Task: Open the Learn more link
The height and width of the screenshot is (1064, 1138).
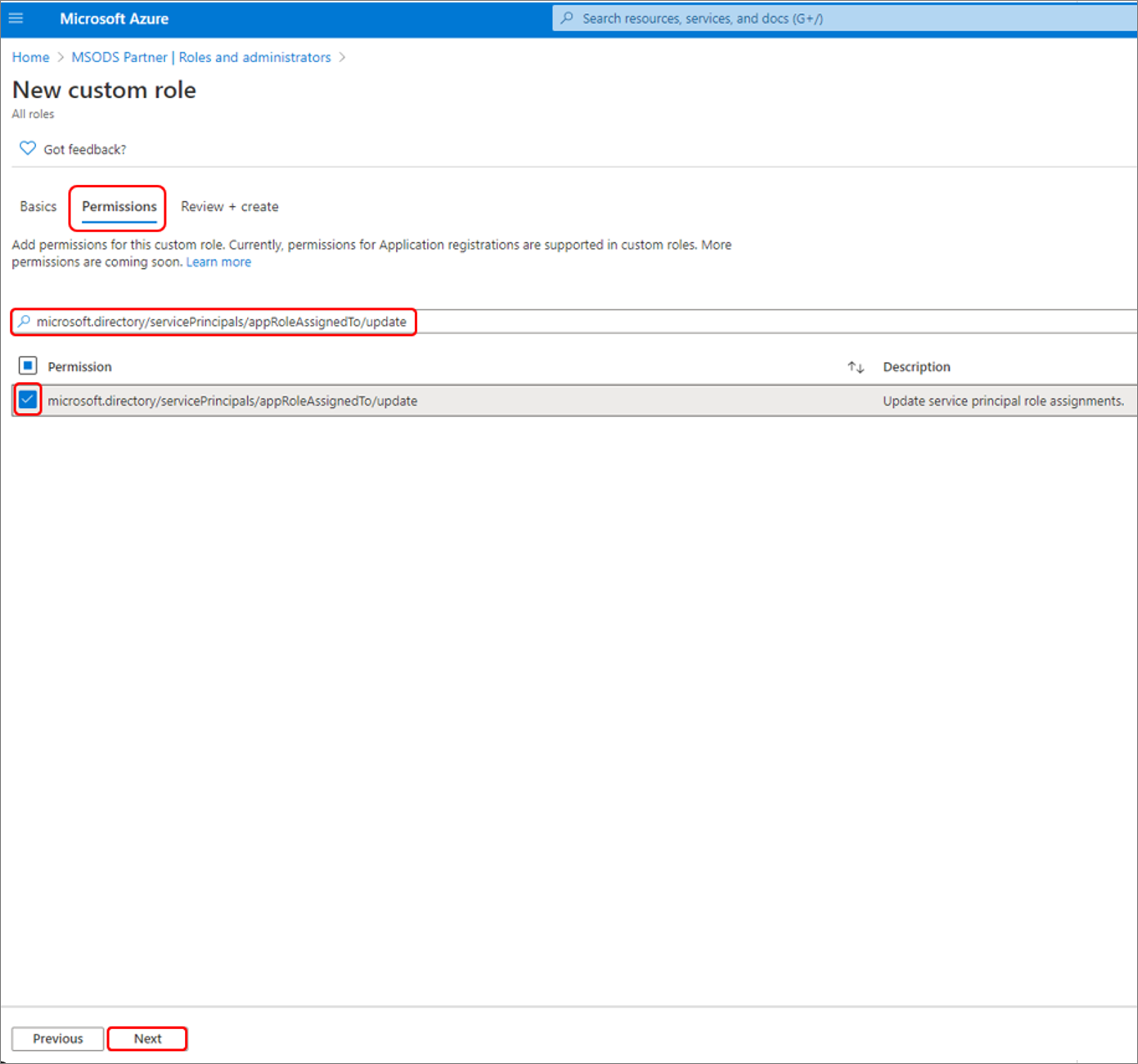Action: 218,262
